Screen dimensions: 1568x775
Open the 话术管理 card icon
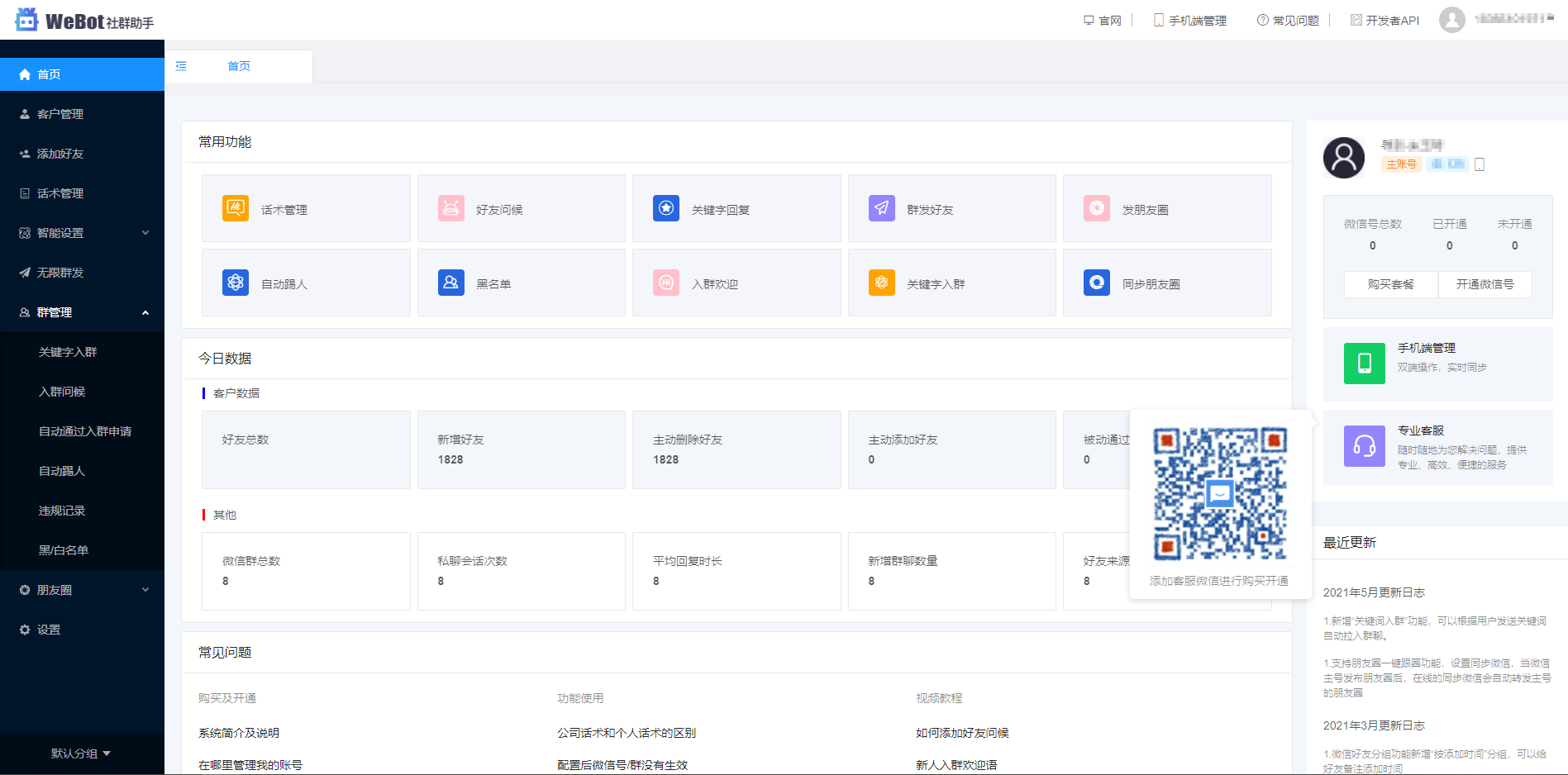pos(236,208)
